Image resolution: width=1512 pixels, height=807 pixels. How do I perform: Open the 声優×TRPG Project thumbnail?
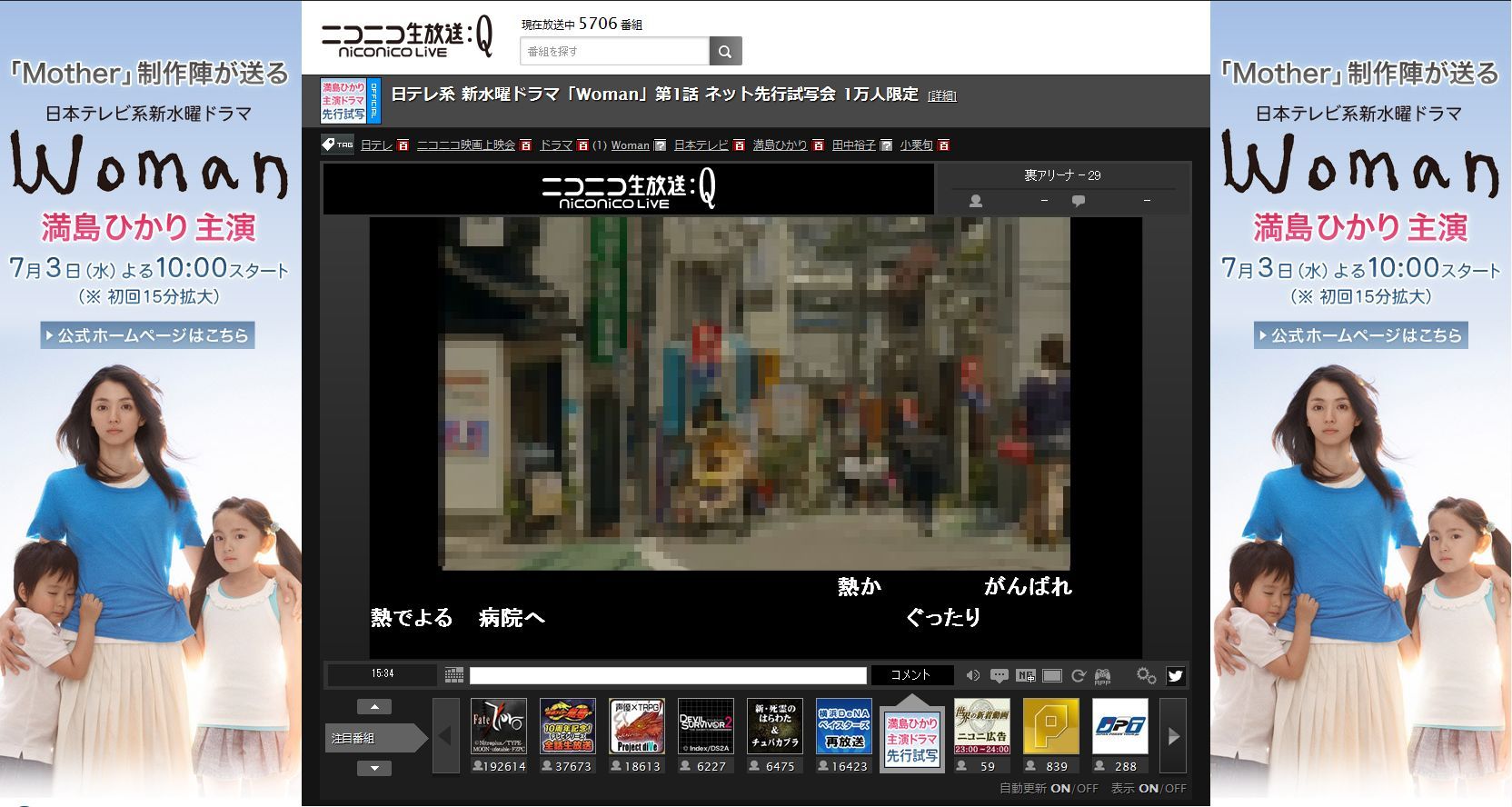[x=637, y=726]
